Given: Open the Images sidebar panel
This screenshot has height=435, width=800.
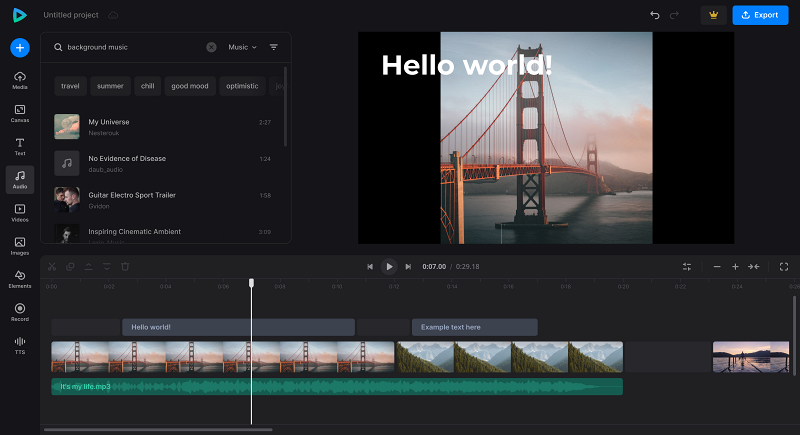Looking at the screenshot, I should click(20, 246).
